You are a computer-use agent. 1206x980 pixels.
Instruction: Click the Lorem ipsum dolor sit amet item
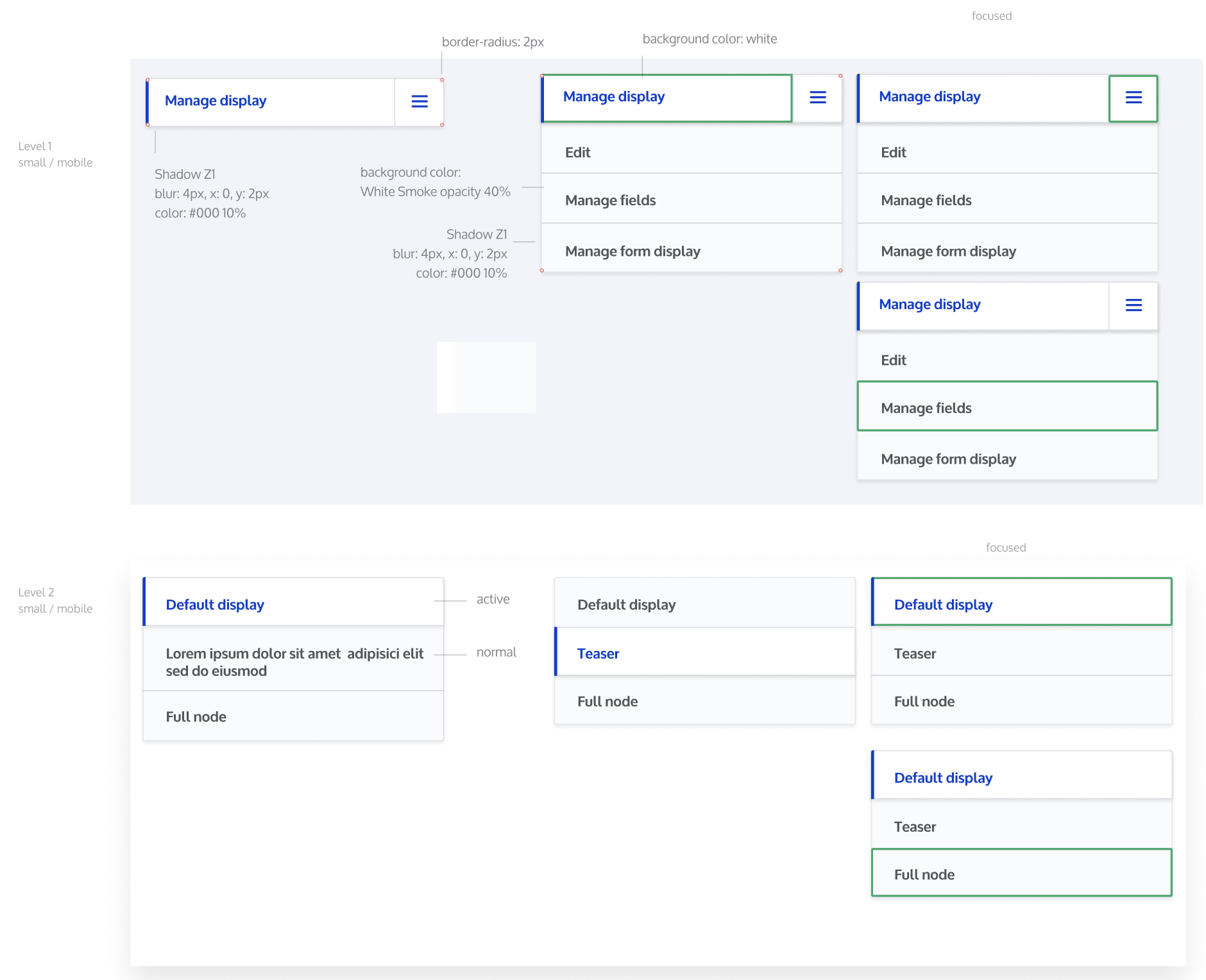click(294, 662)
